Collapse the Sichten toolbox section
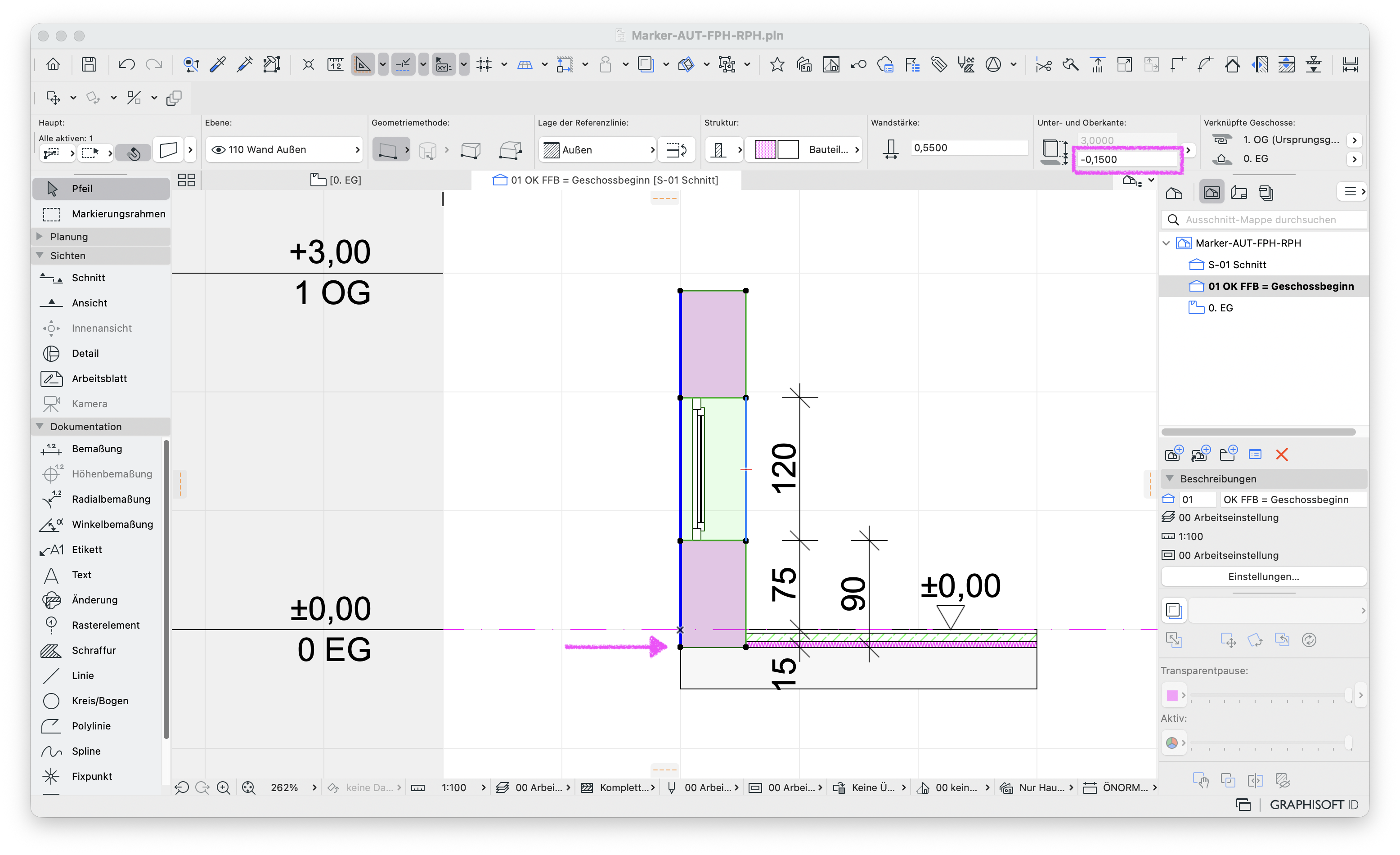Image resolution: width=1400 pixels, height=855 pixels. pyautogui.click(x=39, y=255)
